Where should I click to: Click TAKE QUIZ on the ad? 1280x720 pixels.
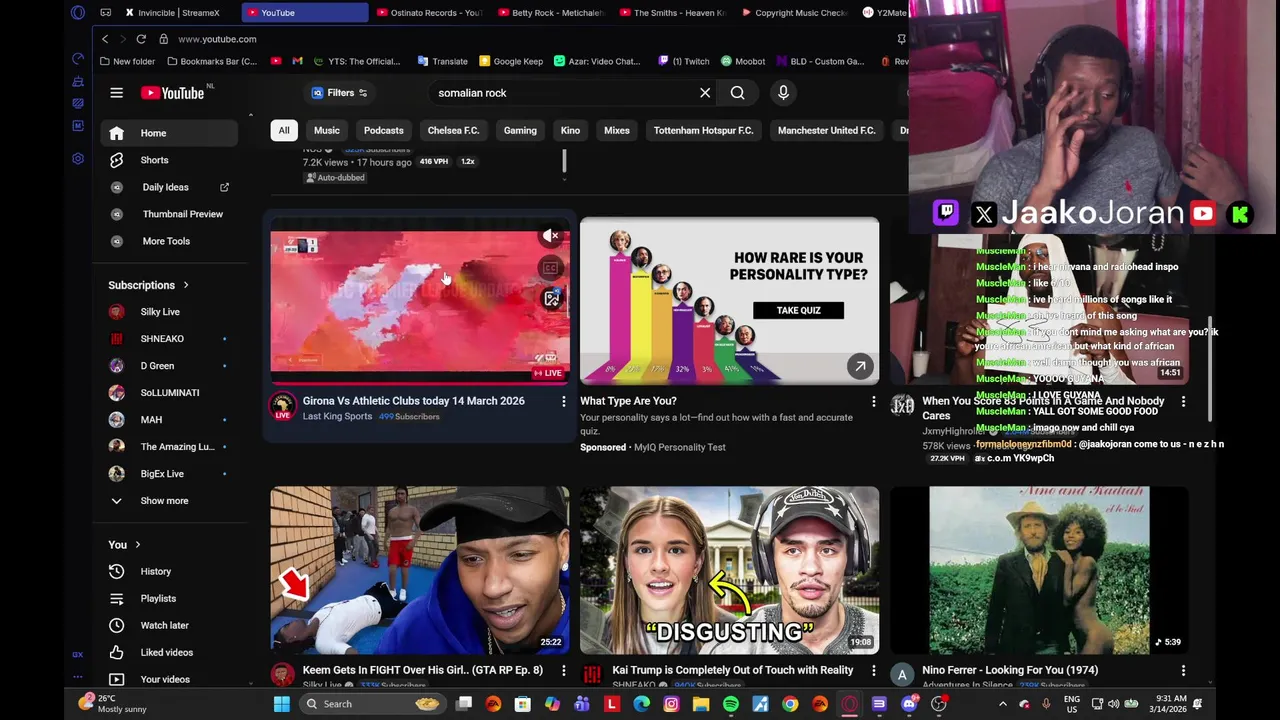pos(798,310)
